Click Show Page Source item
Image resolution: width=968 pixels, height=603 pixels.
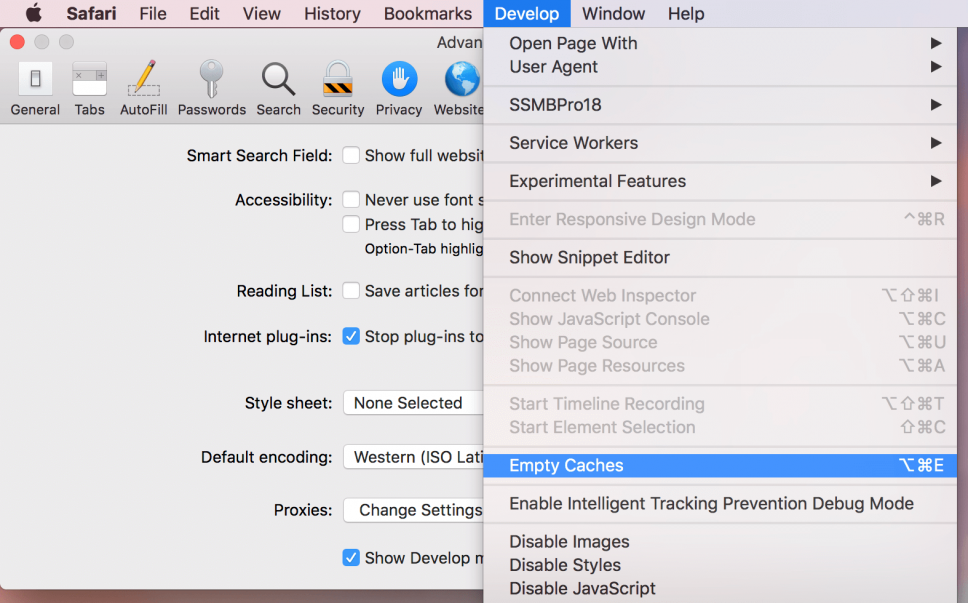pos(720,343)
